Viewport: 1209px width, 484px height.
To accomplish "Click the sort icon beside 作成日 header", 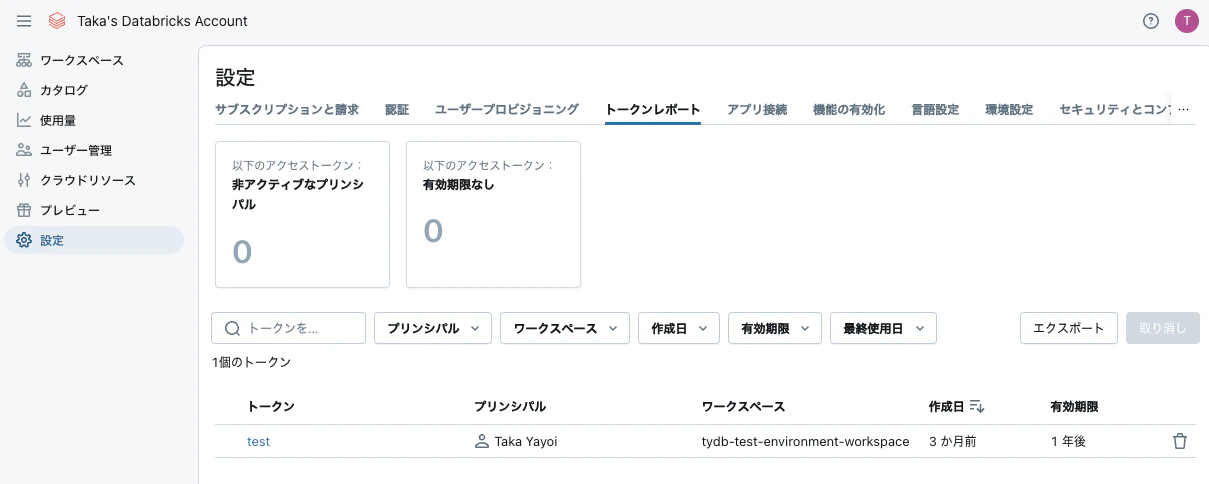I will 977,407.
